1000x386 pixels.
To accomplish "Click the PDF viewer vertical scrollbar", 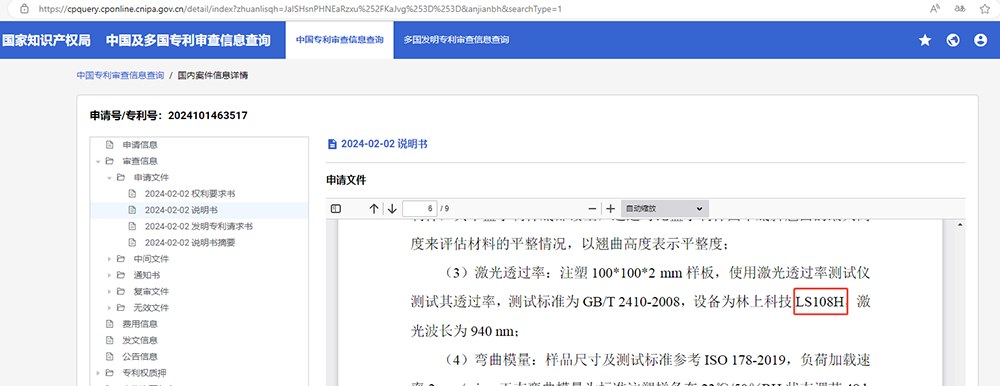I will [x=961, y=303].
